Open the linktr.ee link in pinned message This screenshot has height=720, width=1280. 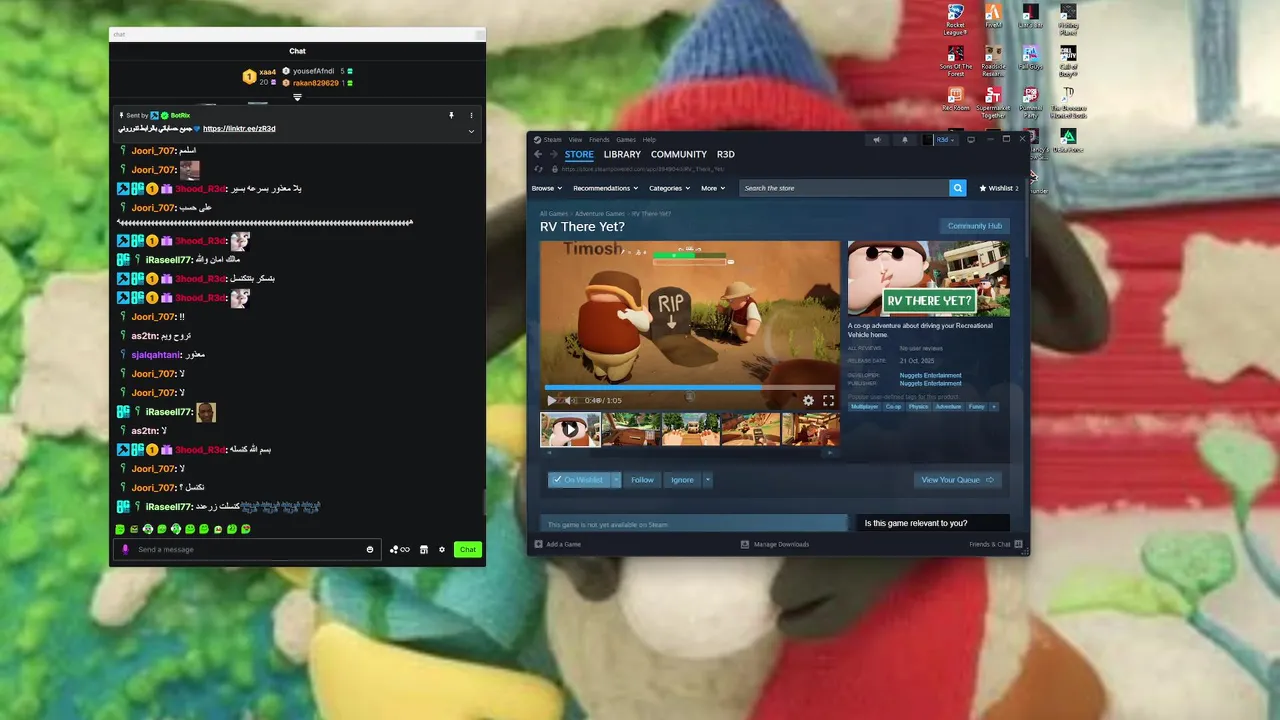[x=239, y=129]
